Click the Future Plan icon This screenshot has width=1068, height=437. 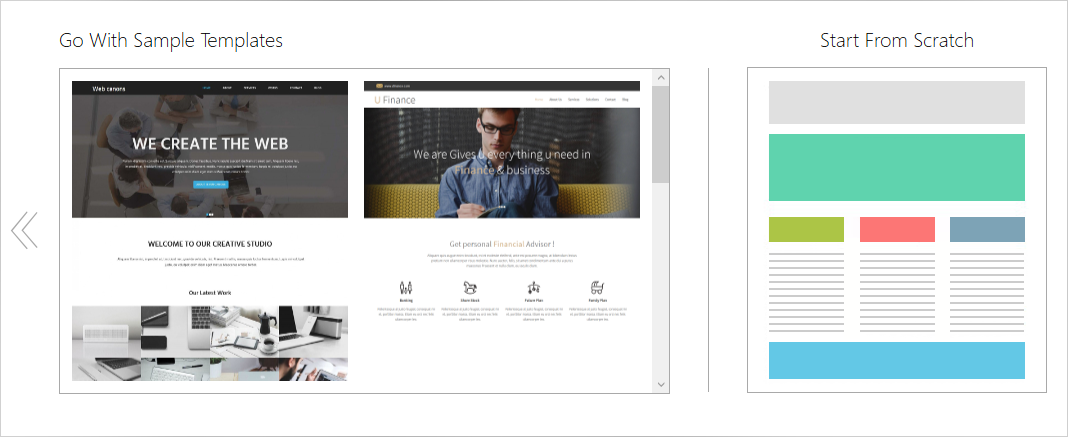tap(532, 287)
